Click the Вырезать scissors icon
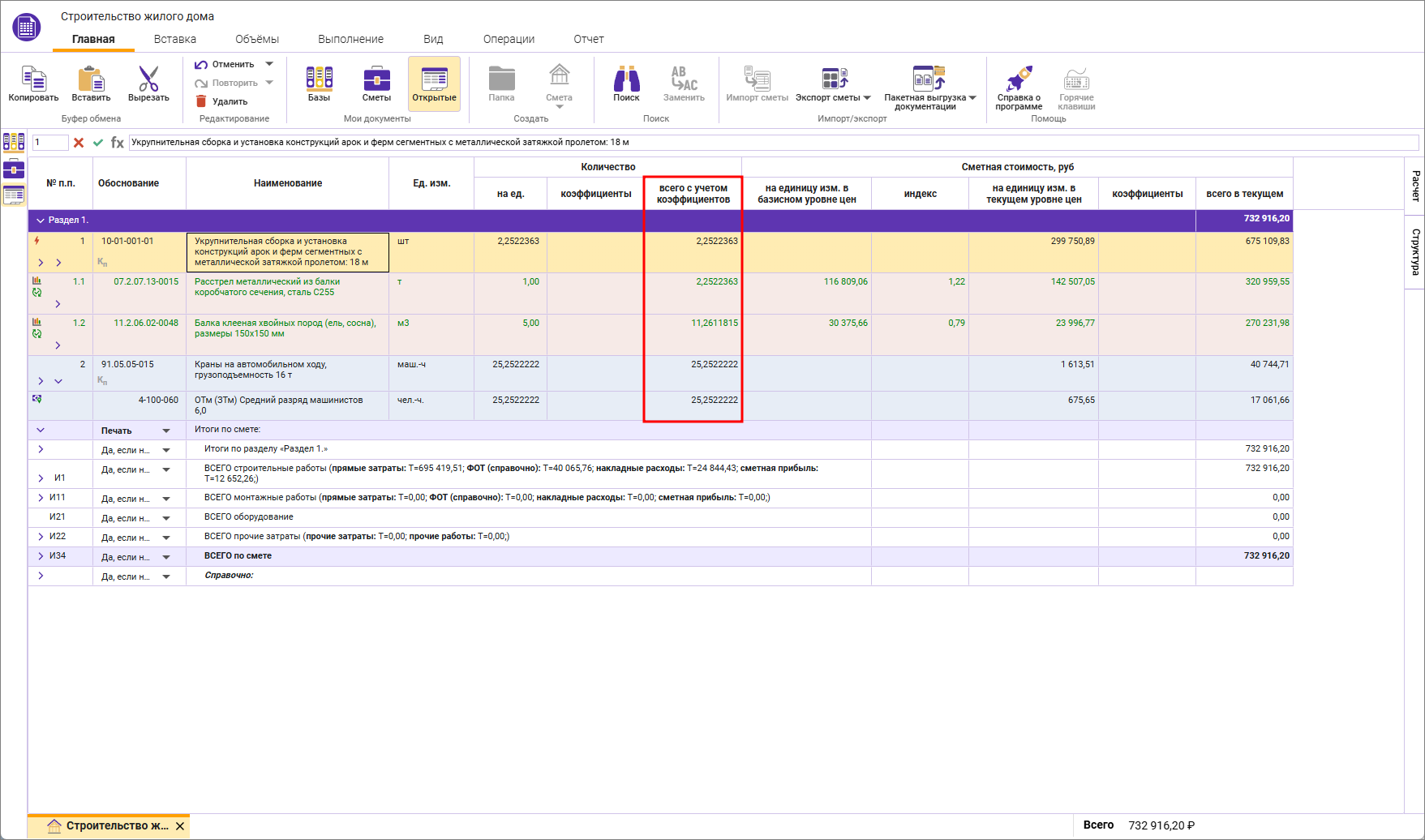The image size is (1425, 840). point(148,79)
